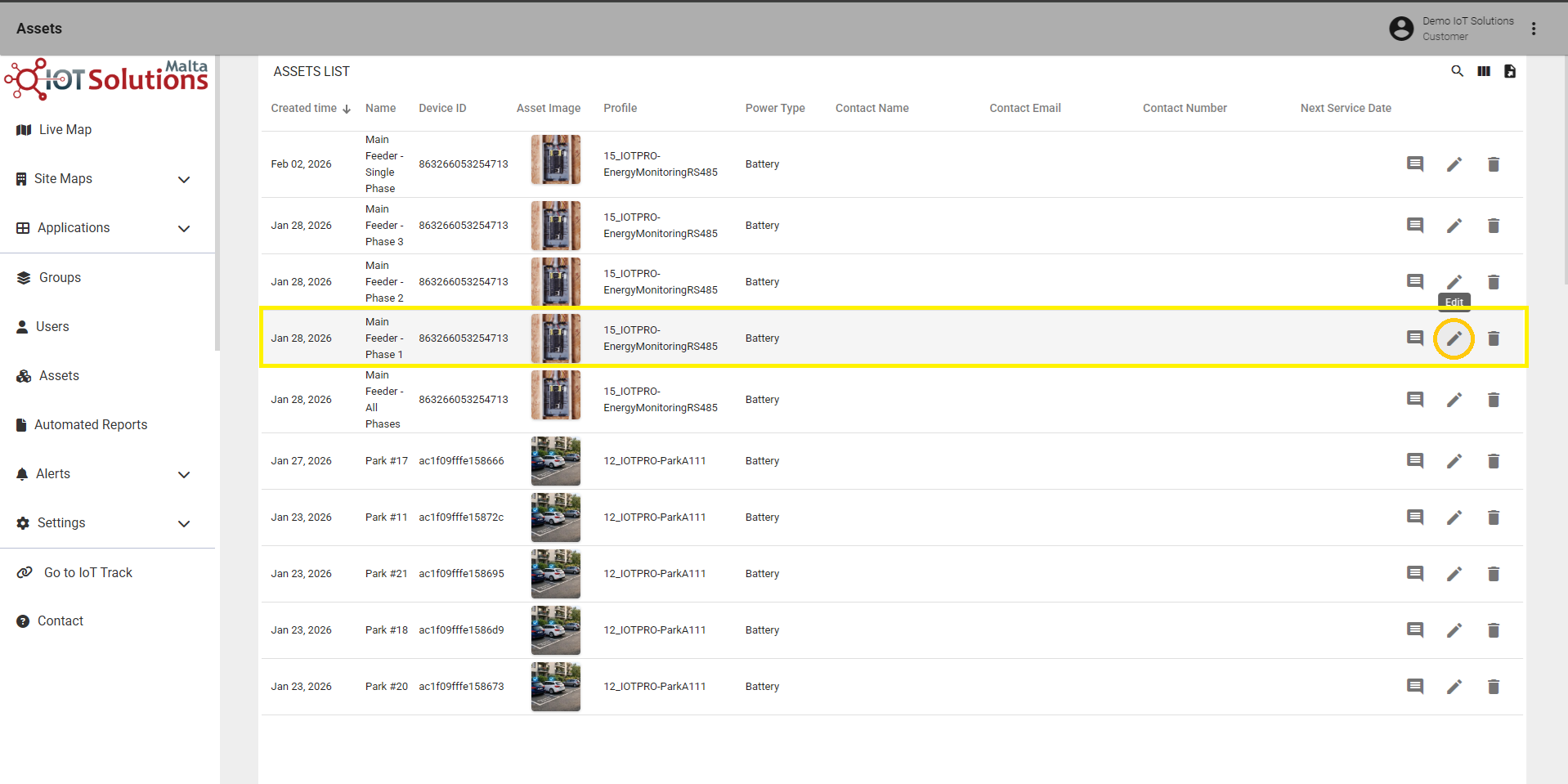Click the export file icon
The width and height of the screenshot is (1568, 784).
(x=1510, y=71)
